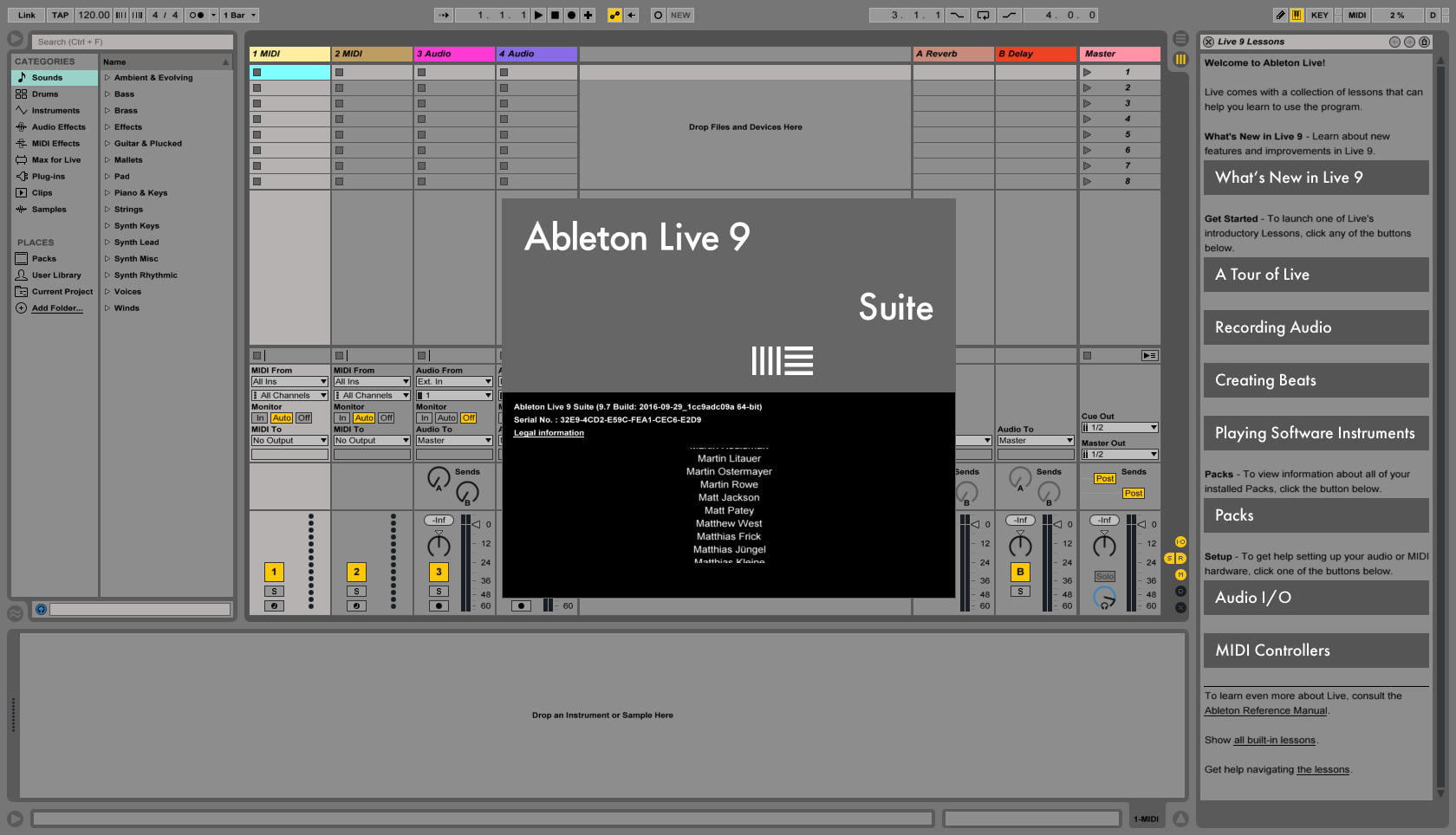The image size is (1456, 835).
Task: Click the Add Folder... link
Action: (57, 307)
